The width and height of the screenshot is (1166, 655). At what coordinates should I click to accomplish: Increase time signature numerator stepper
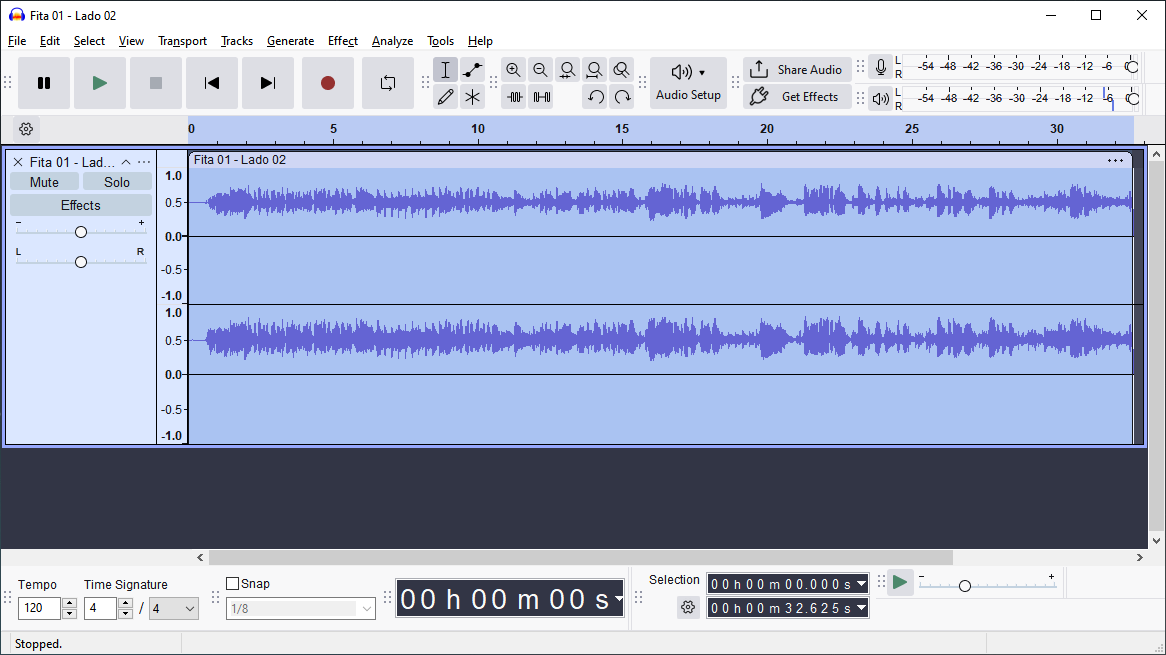pyautogui.click(x=126, y=603)
